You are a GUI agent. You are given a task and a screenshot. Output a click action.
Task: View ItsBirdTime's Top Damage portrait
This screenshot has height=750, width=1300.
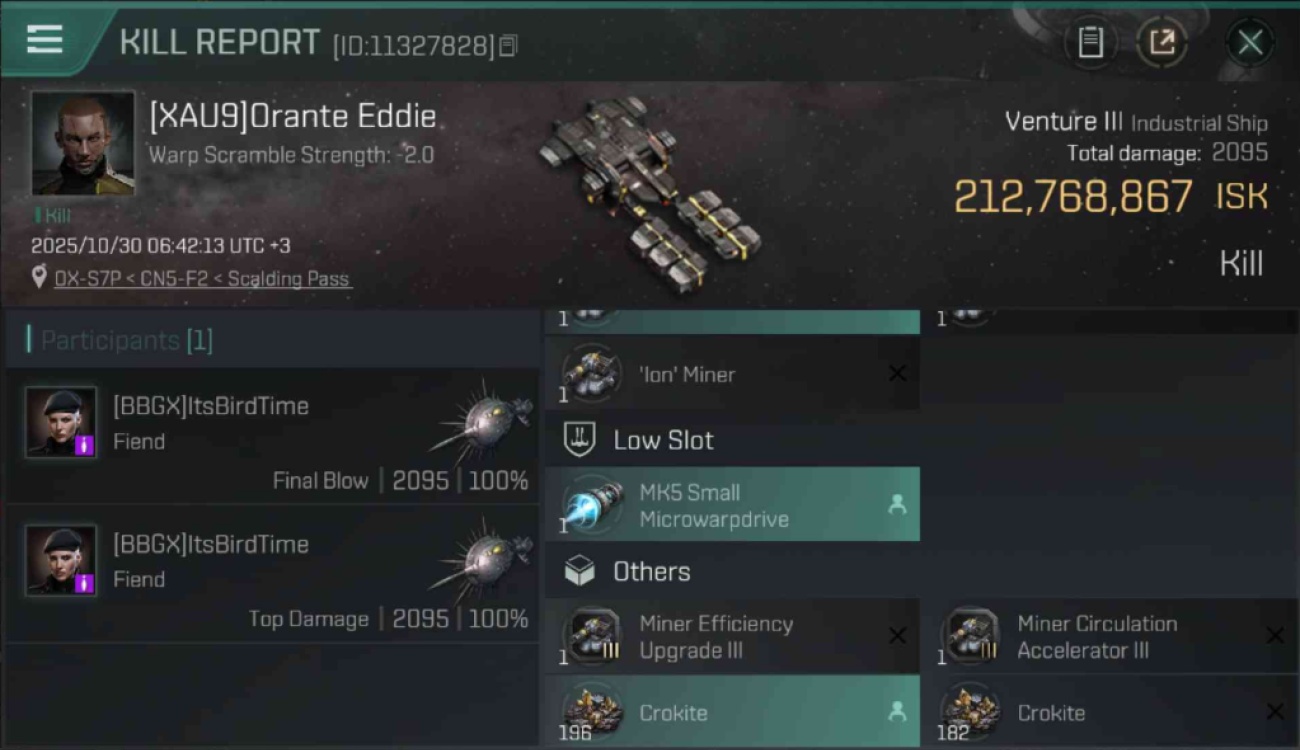(x=61, y=560)
